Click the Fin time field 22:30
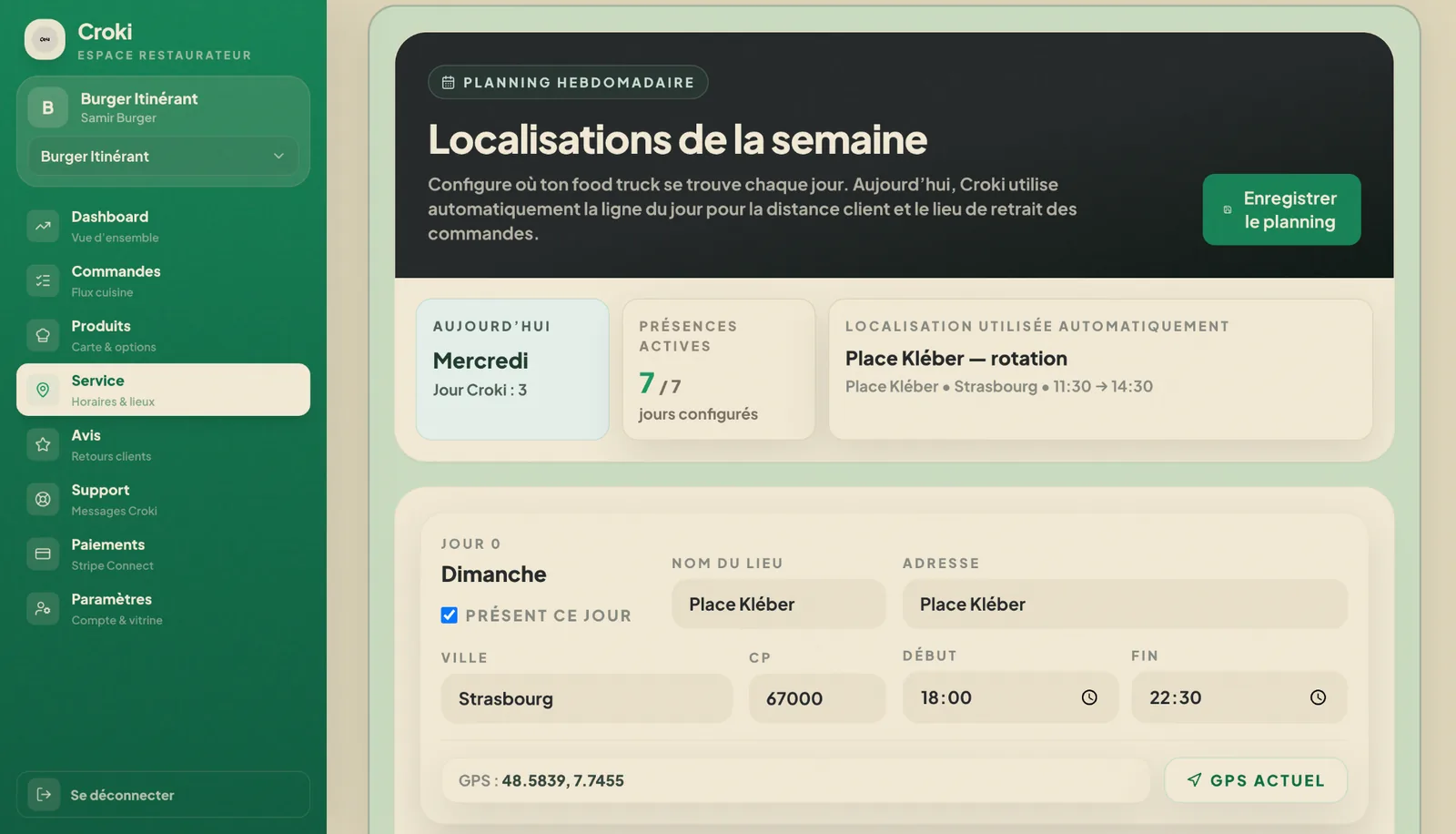This screenshot has height=834, width=1456. pyautogui.click(x=1239, y=697)
